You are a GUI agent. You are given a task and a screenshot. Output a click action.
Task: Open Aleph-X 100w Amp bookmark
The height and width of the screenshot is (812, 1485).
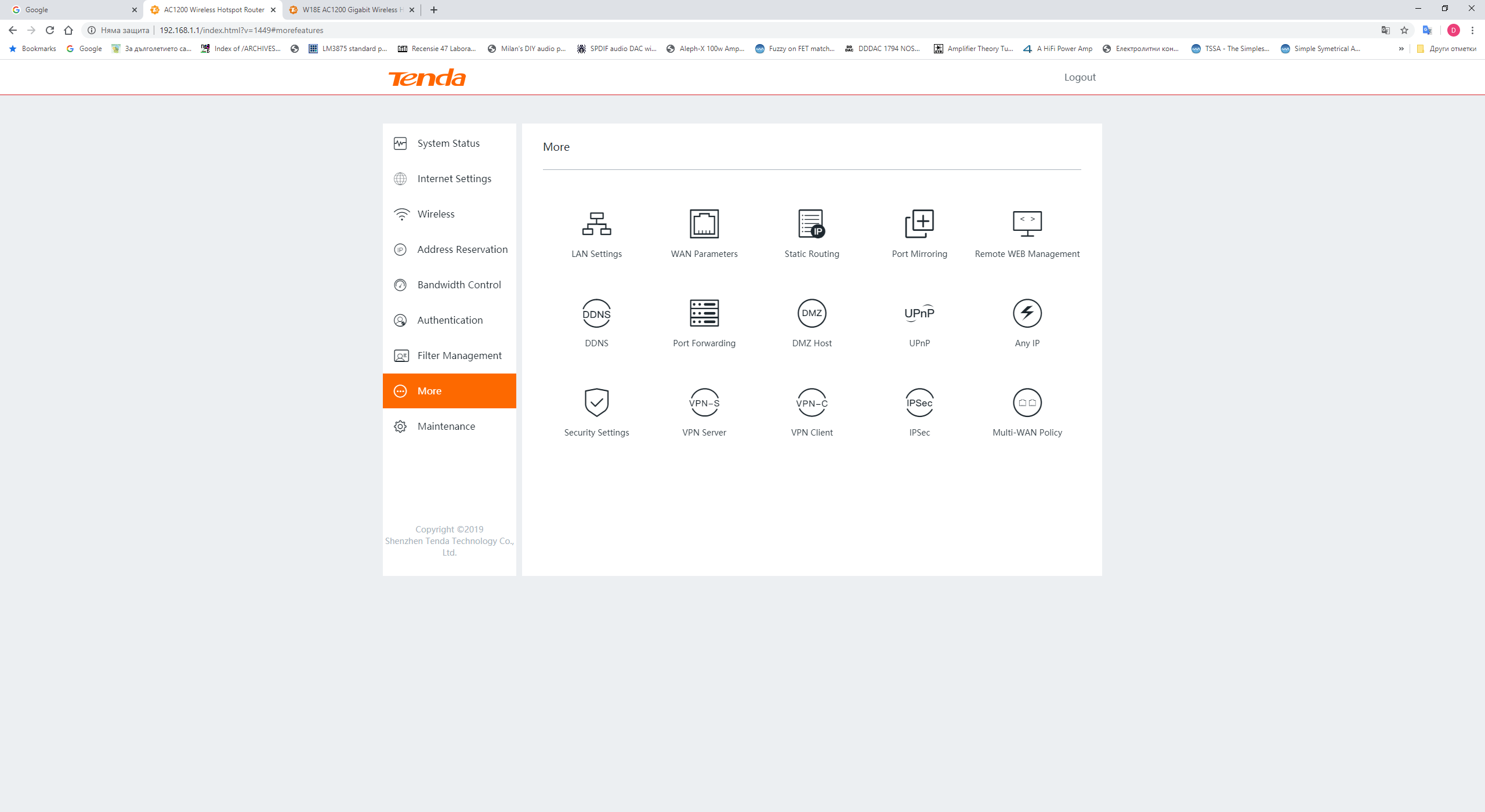[x=705, y=49]
